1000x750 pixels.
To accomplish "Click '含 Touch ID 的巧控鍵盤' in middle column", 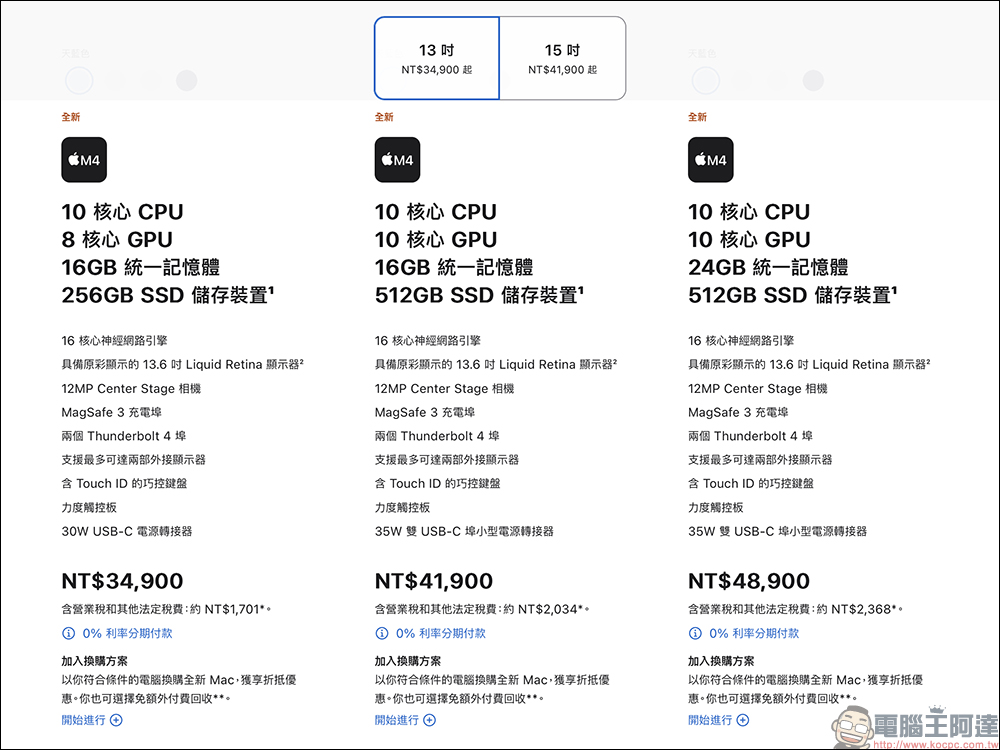I will [438, 483].
